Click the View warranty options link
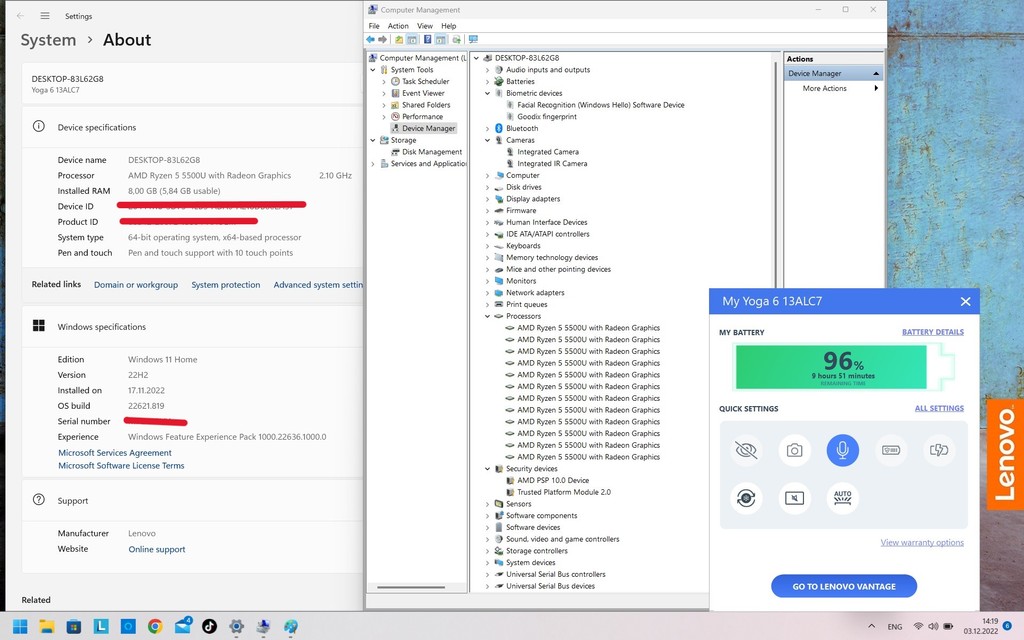 (922, 542)
